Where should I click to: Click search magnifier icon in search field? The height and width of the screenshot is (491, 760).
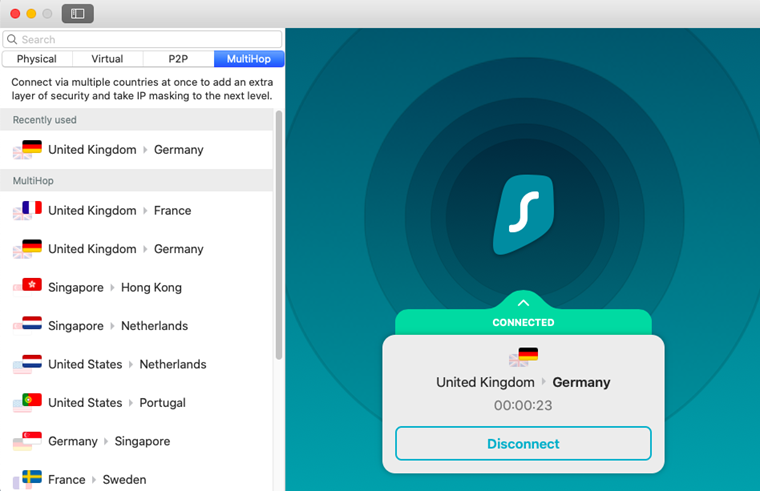point(13,40)
